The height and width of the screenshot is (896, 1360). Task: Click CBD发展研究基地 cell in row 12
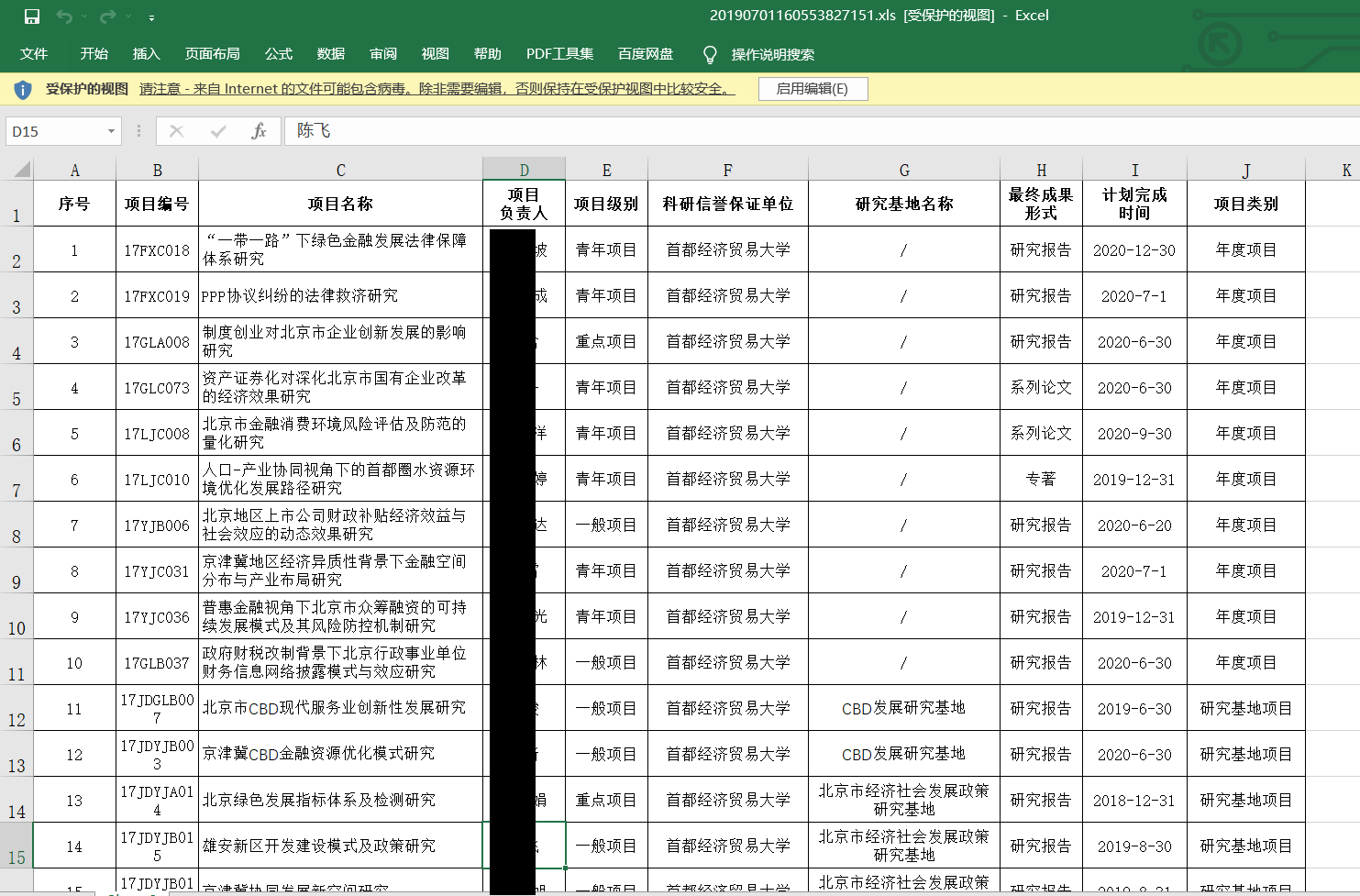coord(904,708)
